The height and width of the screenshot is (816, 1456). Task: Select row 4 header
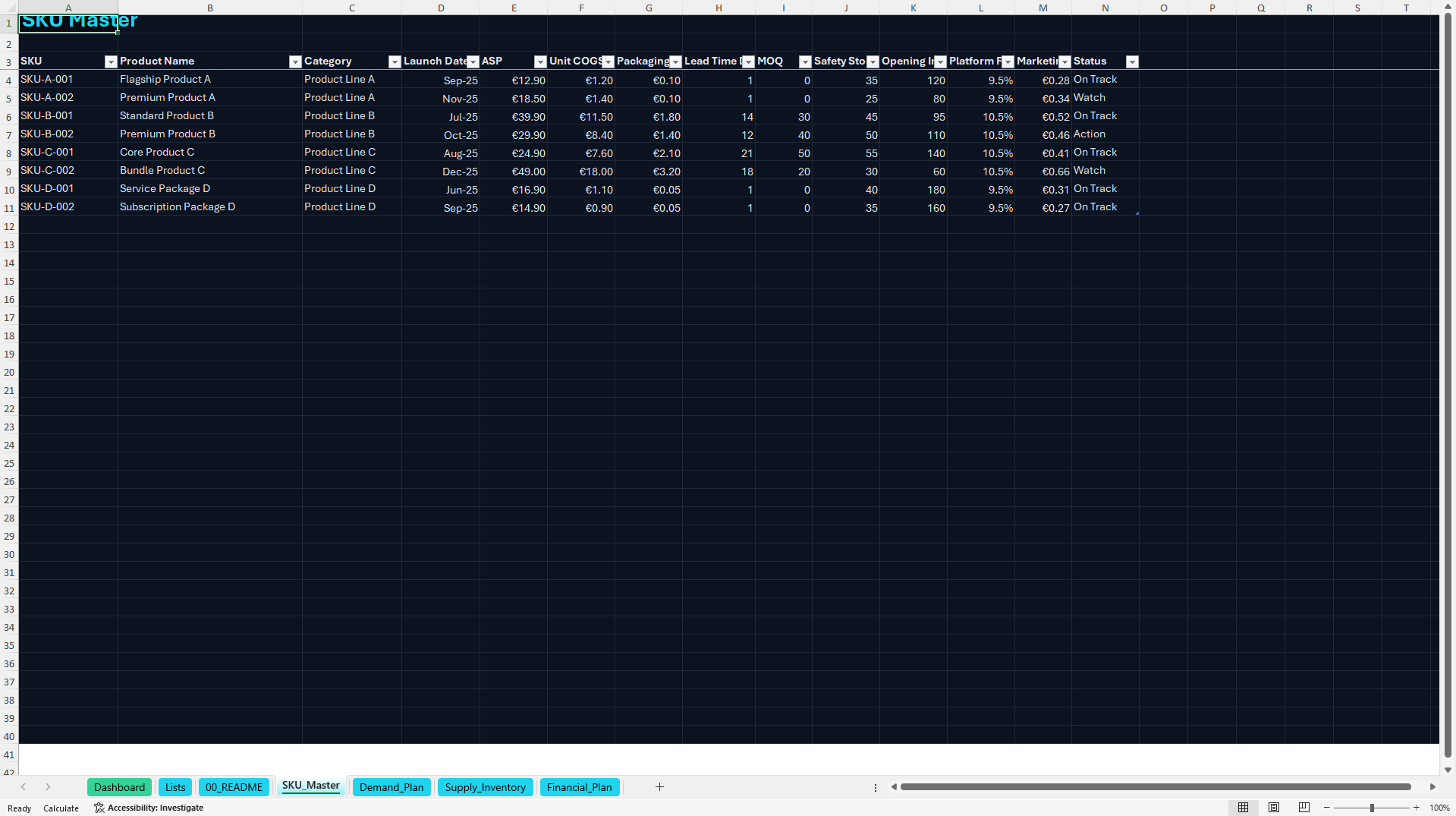pyautogui.click(x=9, y=80)
